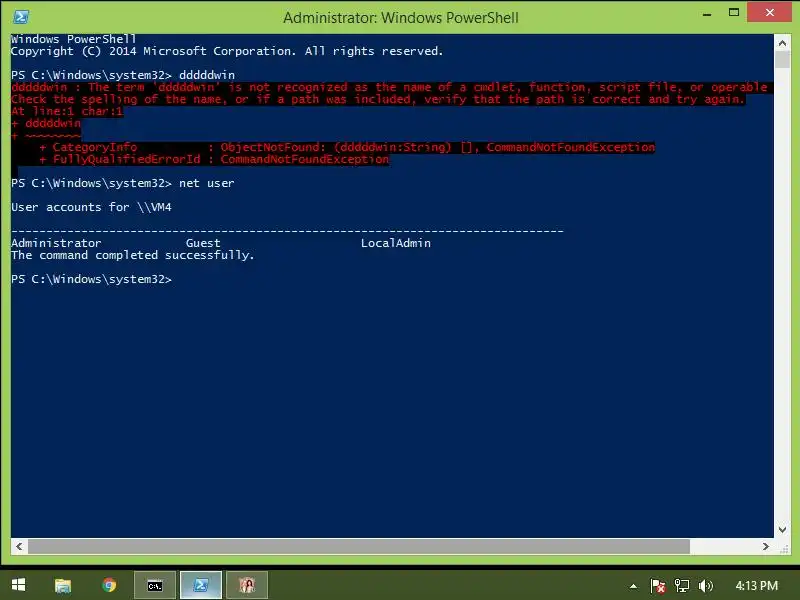Image resolution: width=800 pixels, height=600 pixels.
Task: Click the horizontal scrollbar left arrow
Action: coord(19,546)
